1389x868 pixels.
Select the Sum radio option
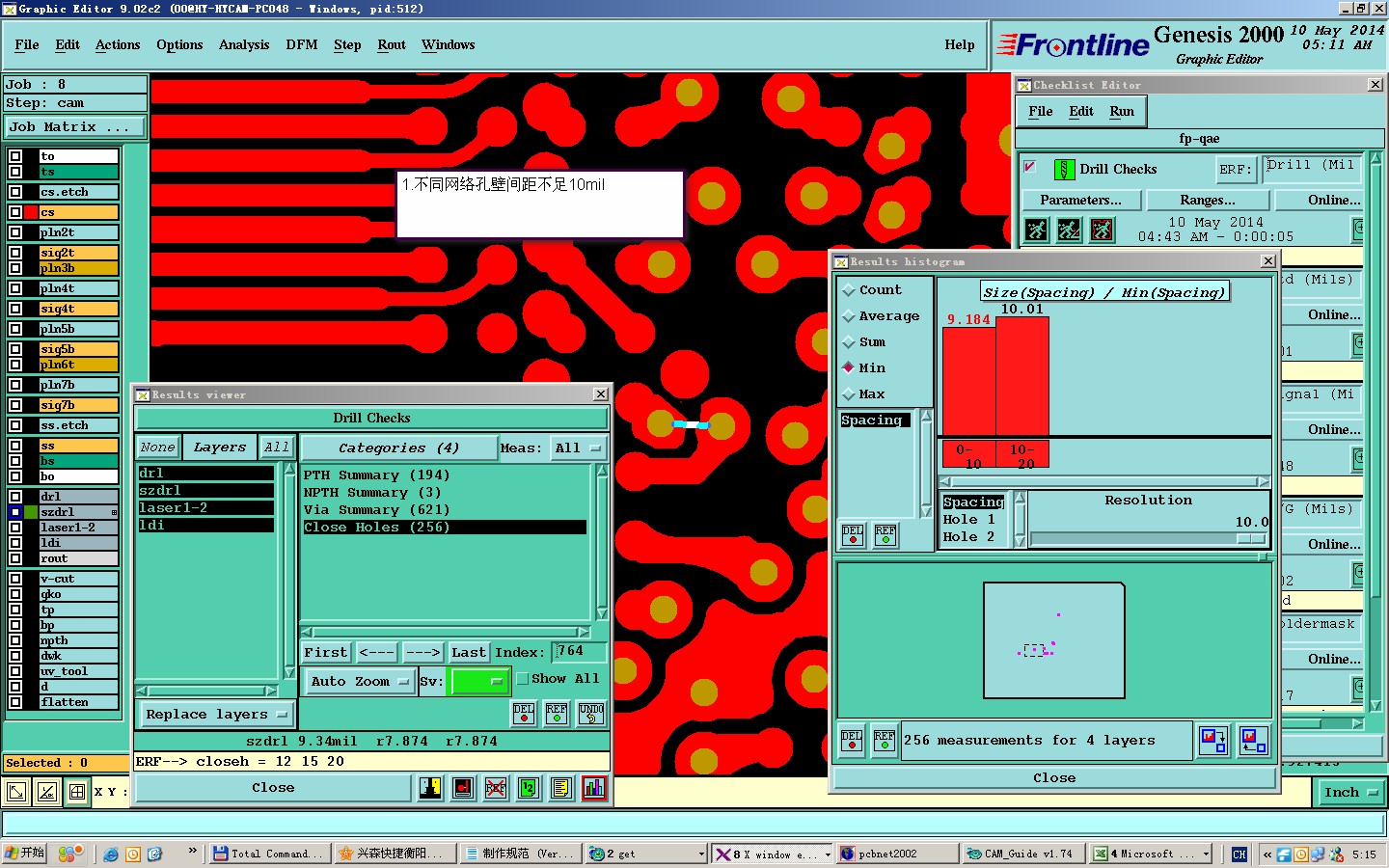coord(849,342)
